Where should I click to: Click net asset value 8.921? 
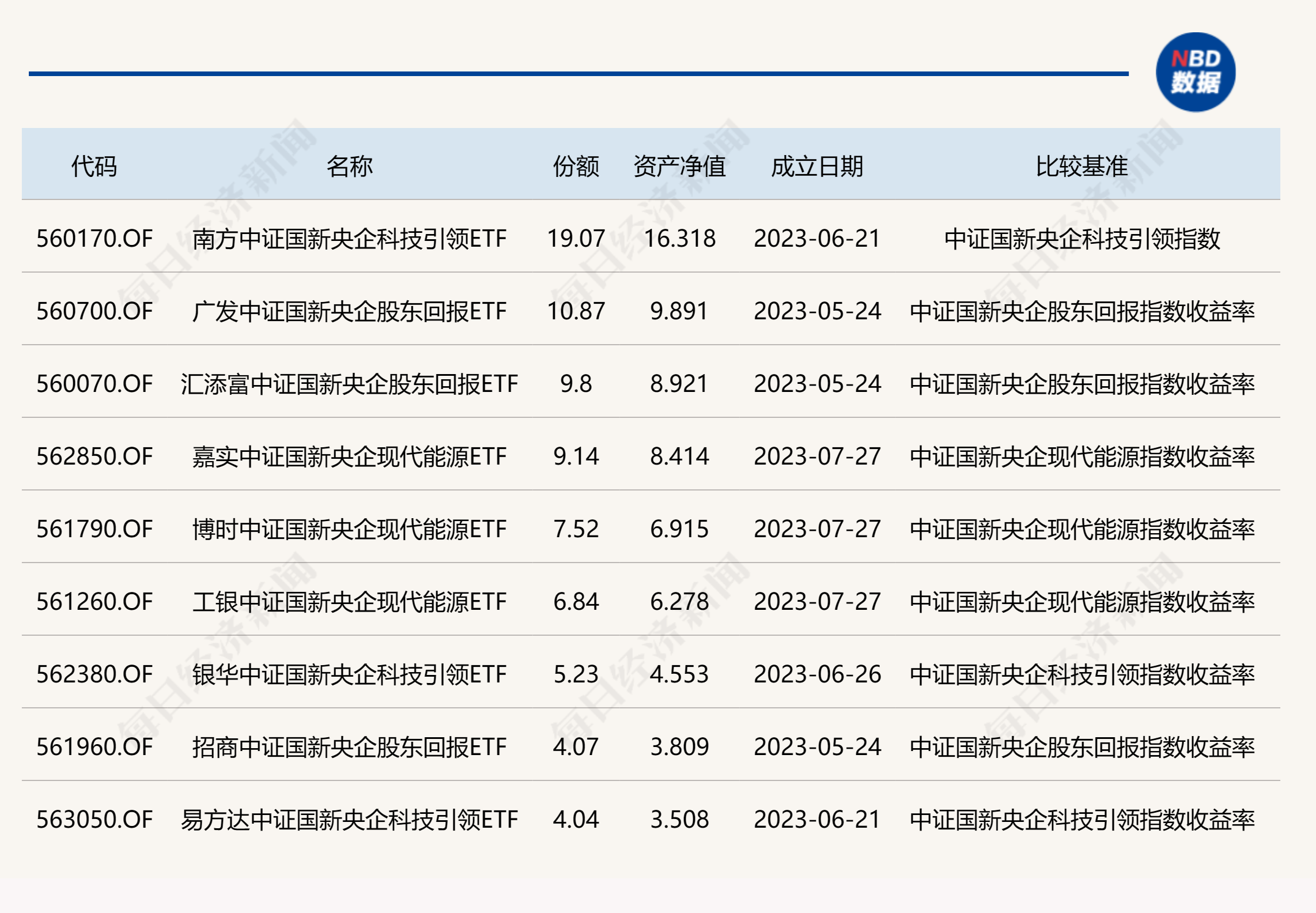tap(679, 384)
